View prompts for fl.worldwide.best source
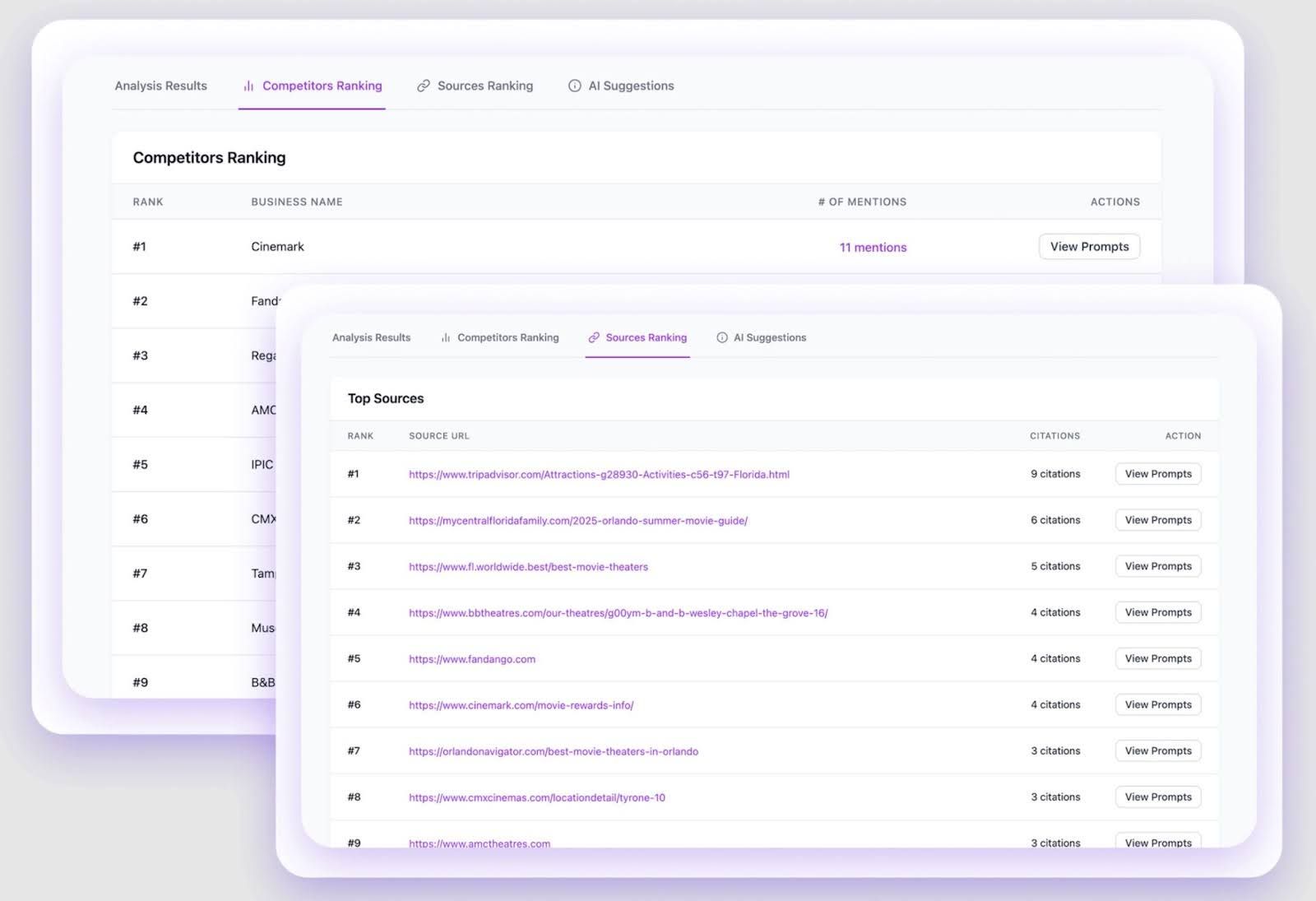The width and height of the screenshot is (1316, 901). (1158, 566)
